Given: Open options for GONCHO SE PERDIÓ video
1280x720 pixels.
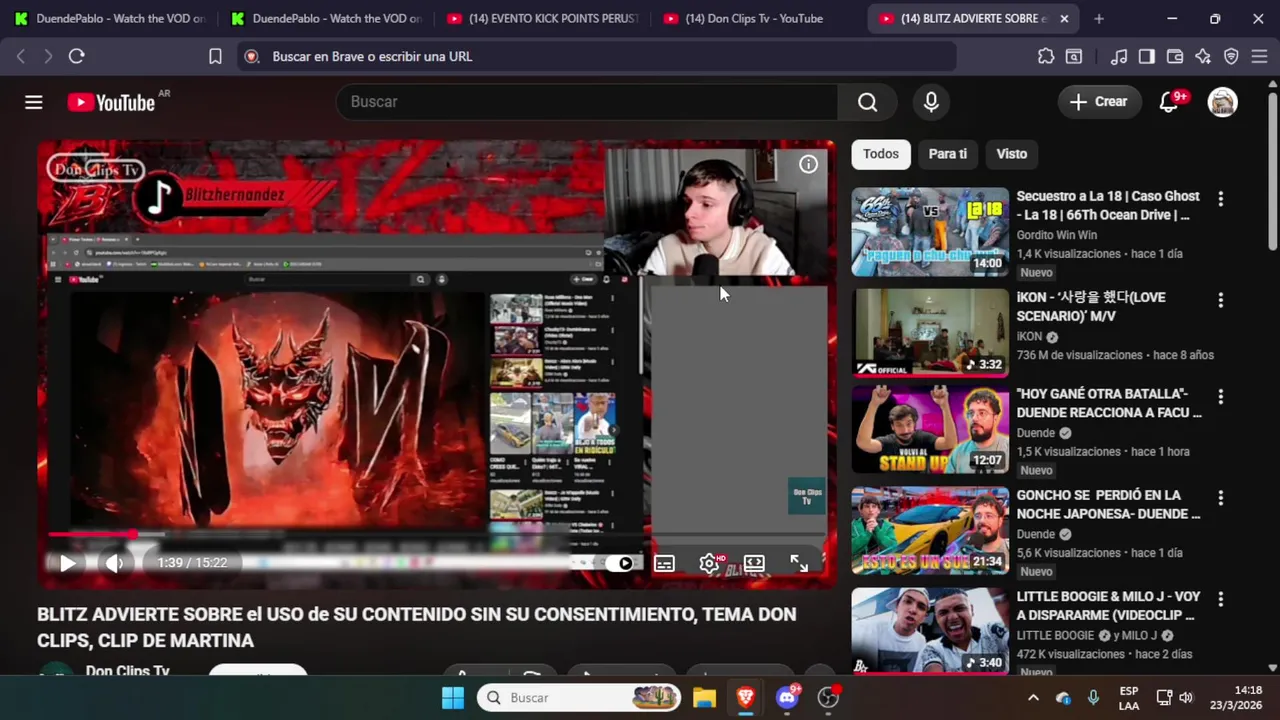Looking at the screenshot, I should click(x=1220, y=498).
